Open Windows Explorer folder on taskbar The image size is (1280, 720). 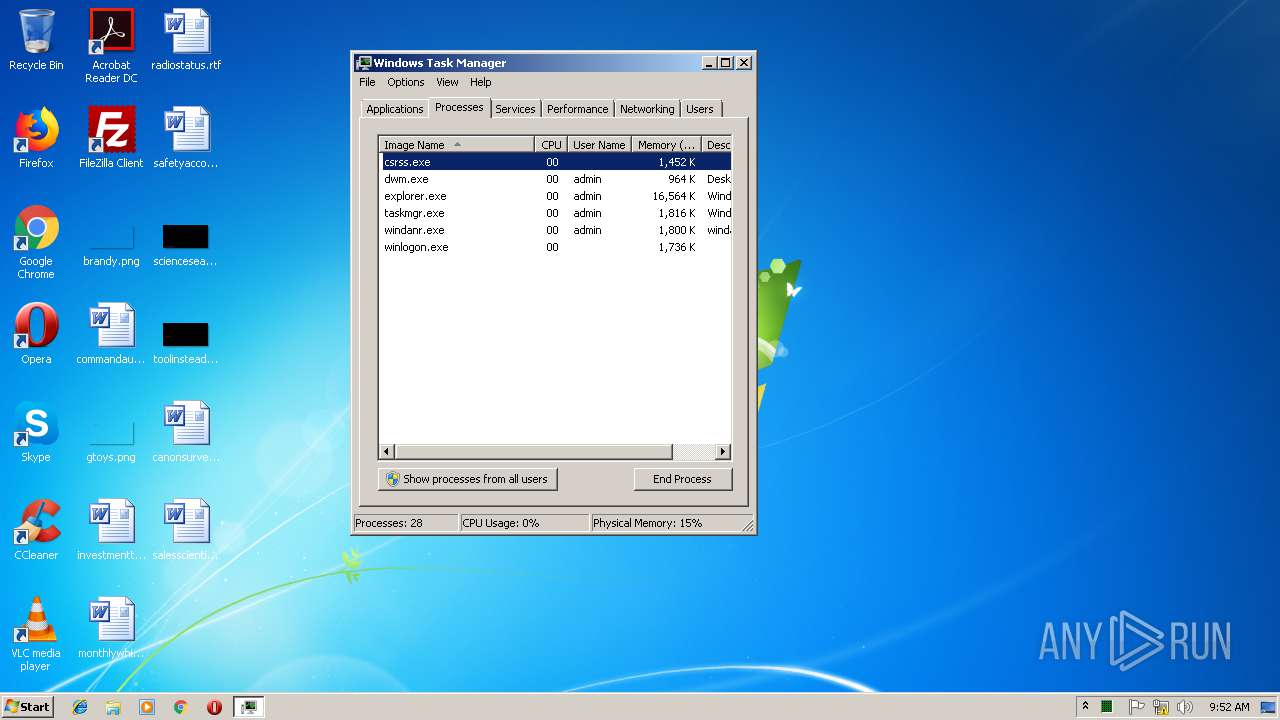coord(113,707)
